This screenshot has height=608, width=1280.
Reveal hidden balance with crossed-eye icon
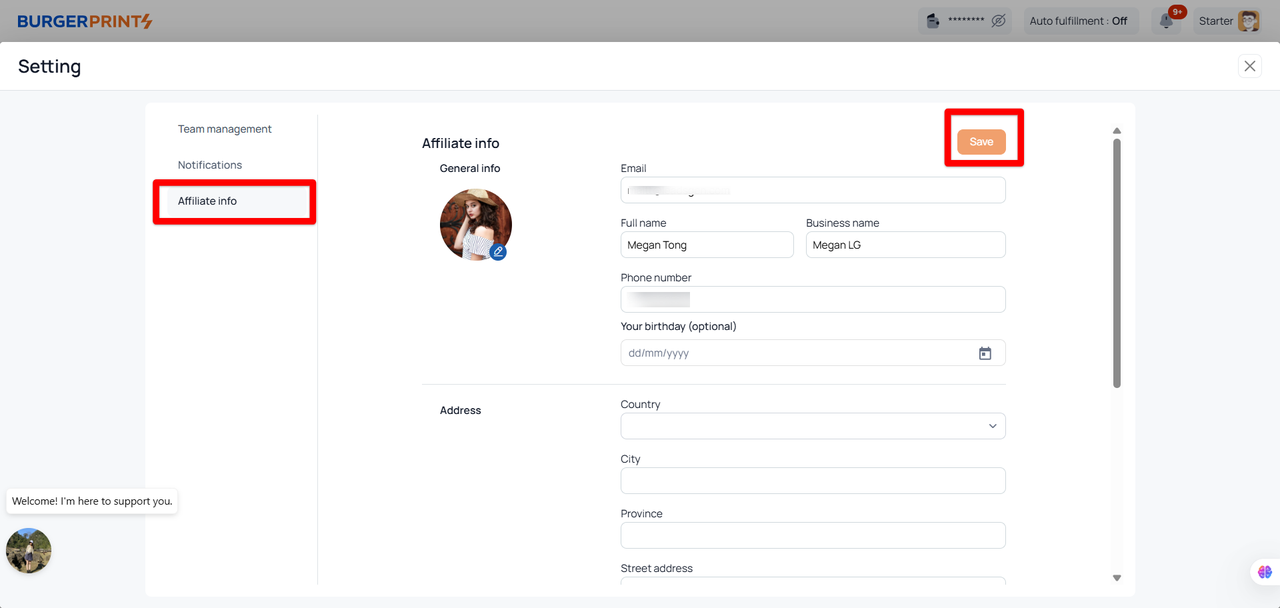coord(998,21)
